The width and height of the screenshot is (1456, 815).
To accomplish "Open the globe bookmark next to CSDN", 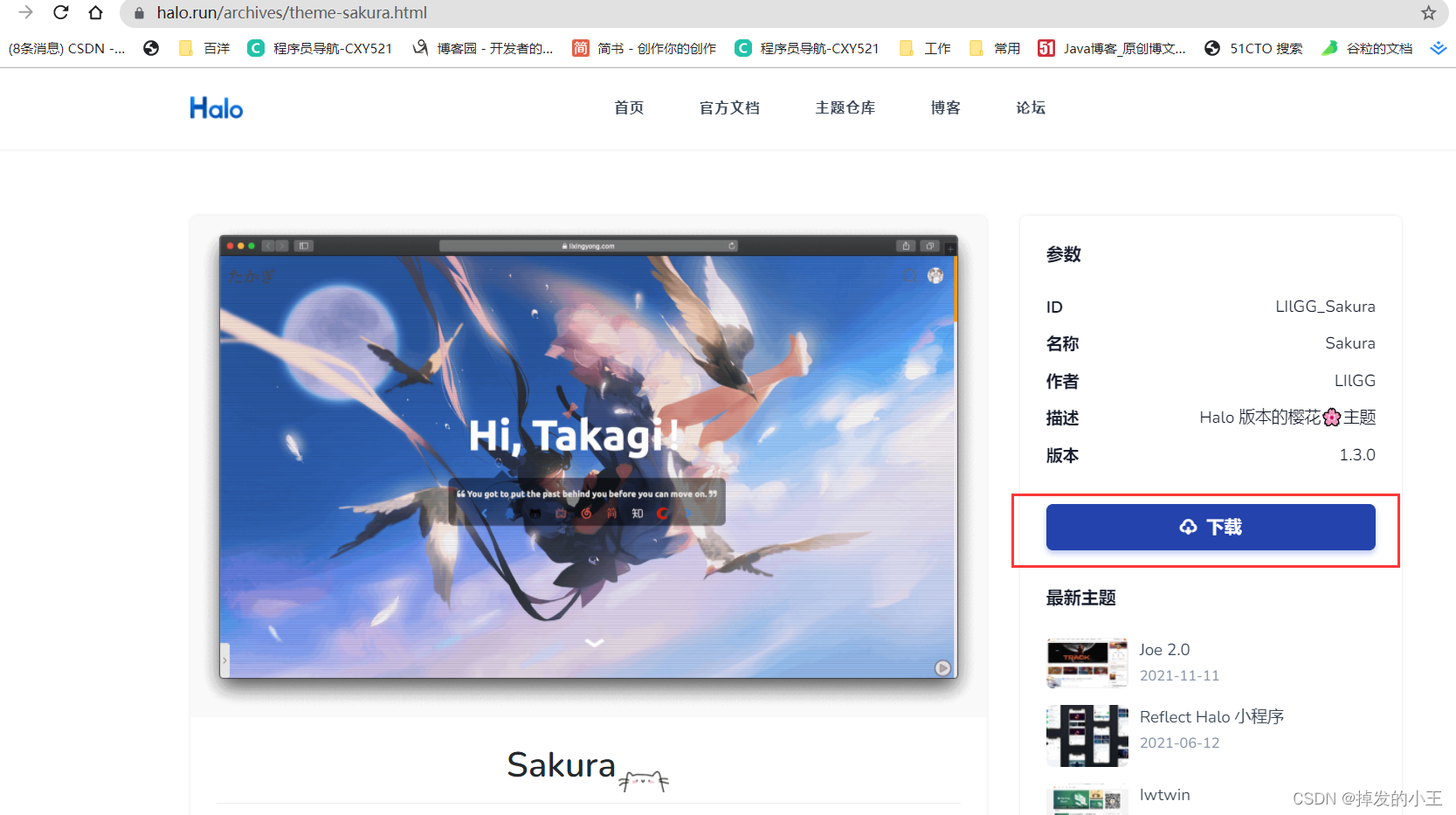I will [151, 48].
